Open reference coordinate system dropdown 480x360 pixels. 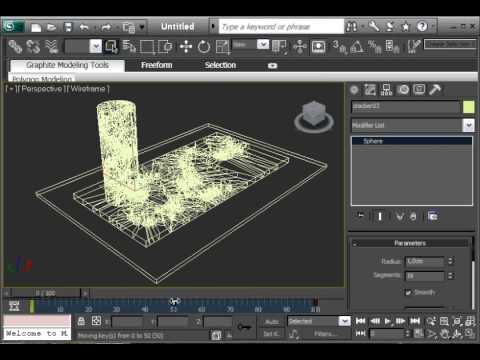pos(263,44)
